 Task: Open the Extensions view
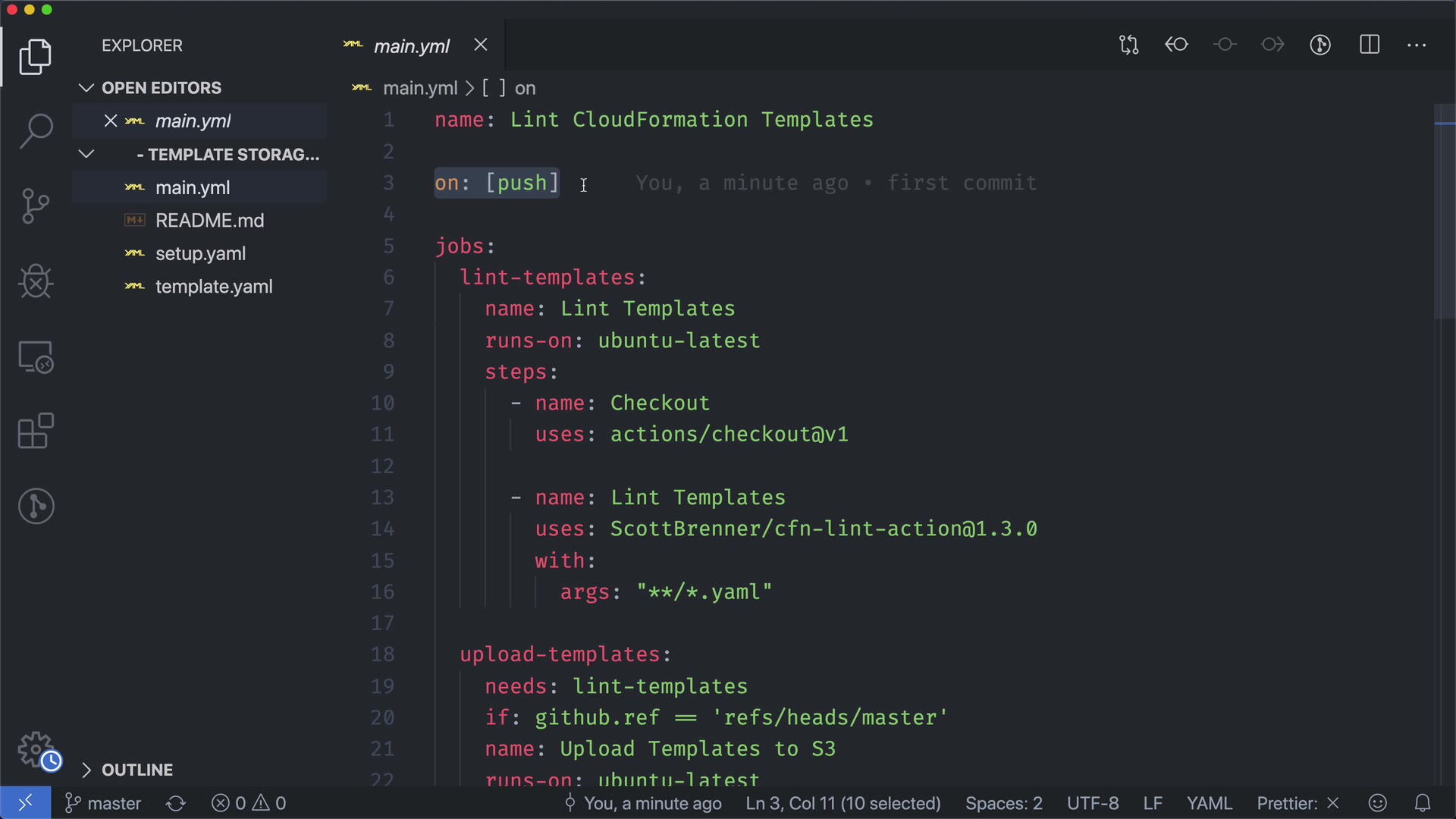(36, 431)
